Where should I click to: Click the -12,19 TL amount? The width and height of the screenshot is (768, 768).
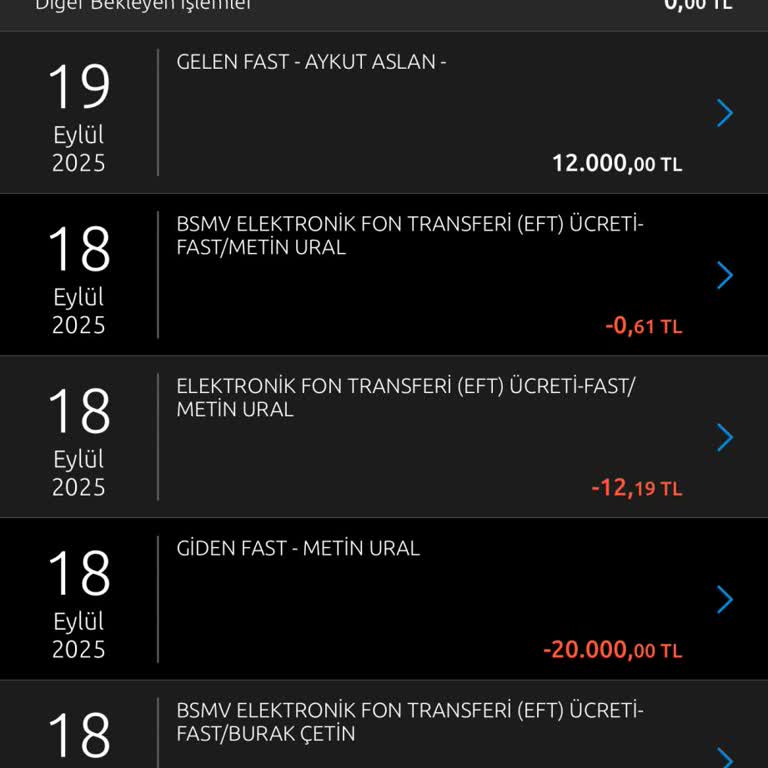pyautogui.click(x=636, y=488)
